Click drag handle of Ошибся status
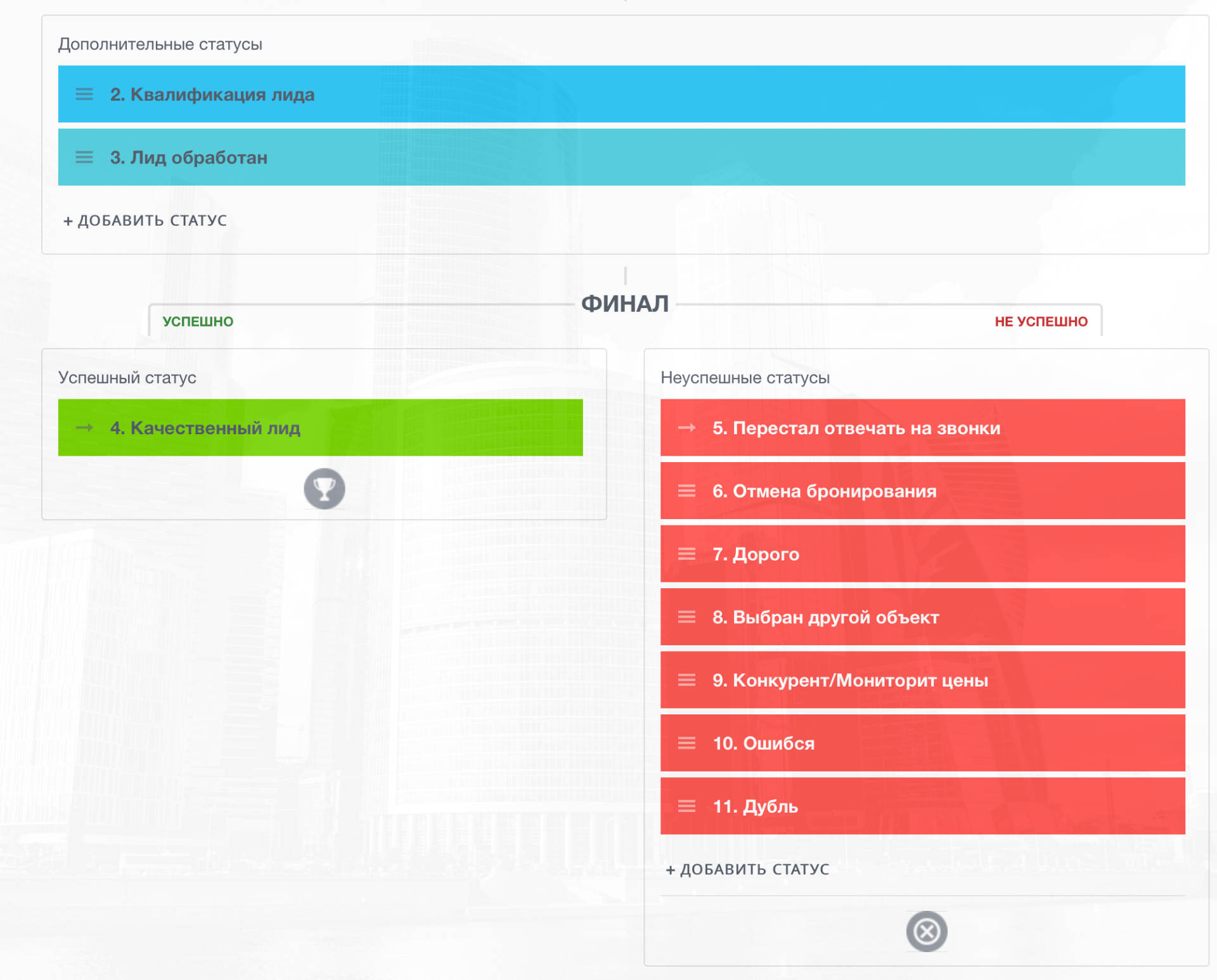 coord(686,743)
